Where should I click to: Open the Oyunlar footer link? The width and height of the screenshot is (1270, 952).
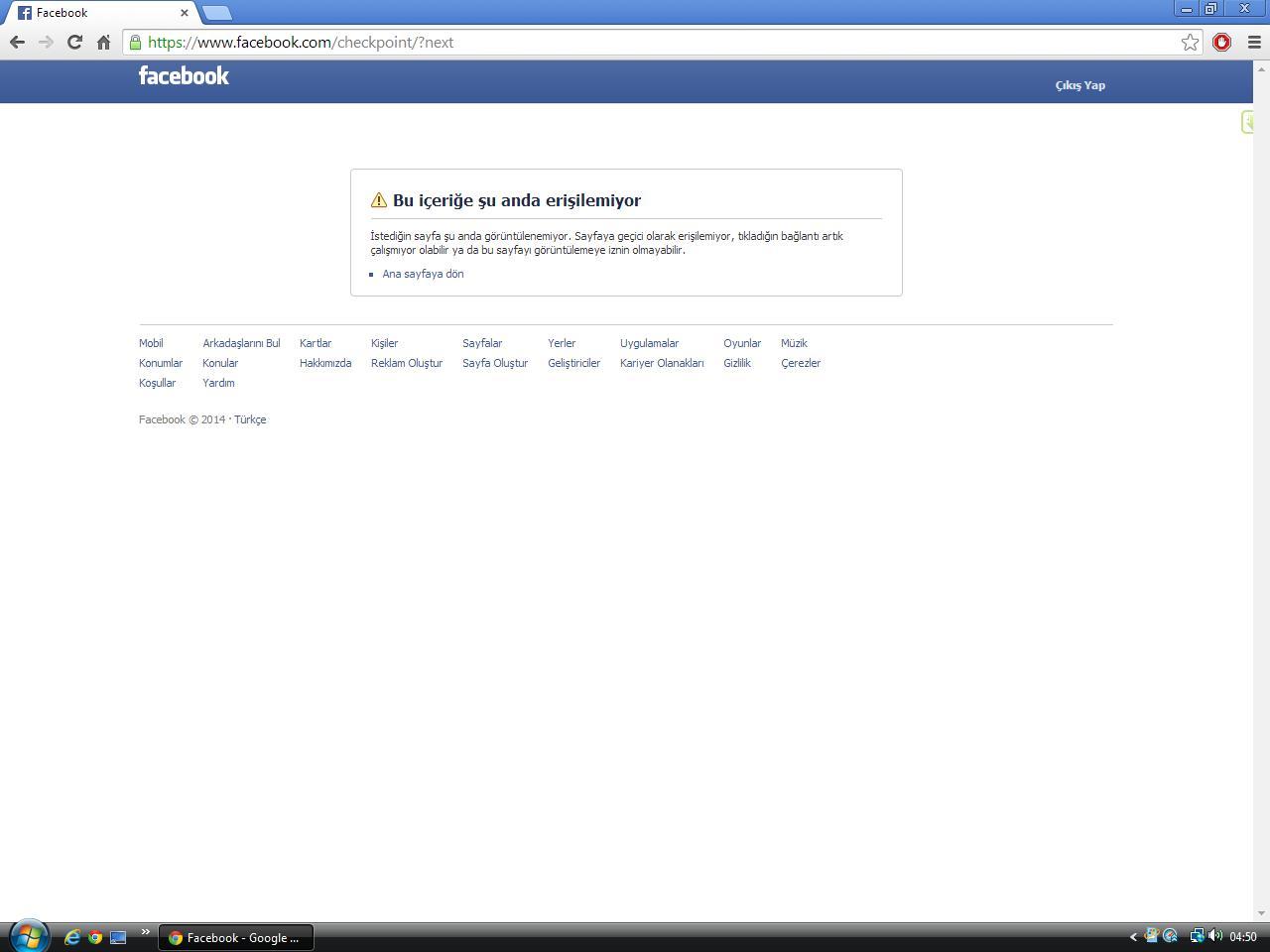742,343
